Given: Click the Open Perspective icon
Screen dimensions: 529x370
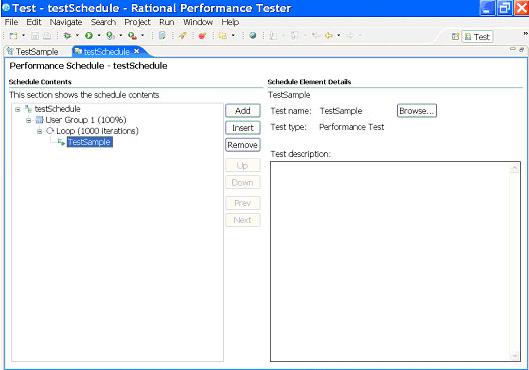Looking at the screenshot, I should click(x=455, y=36).
